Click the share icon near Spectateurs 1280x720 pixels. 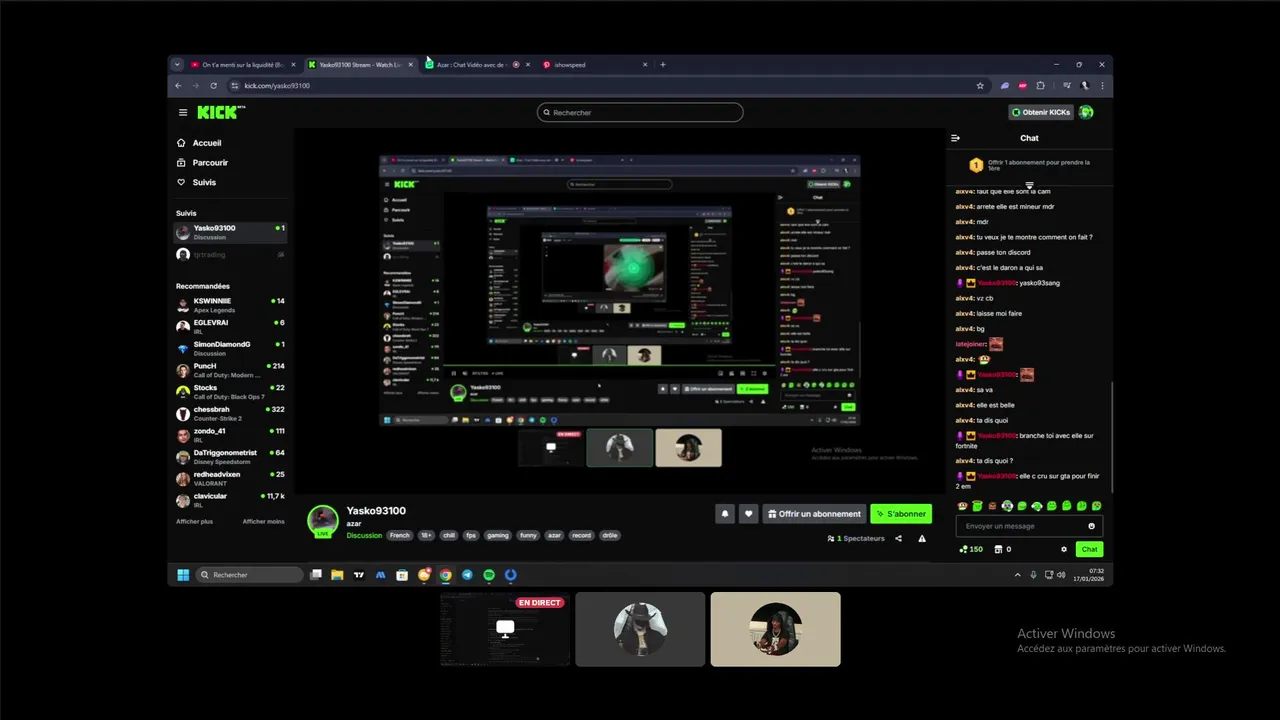(x=898, y=538)
